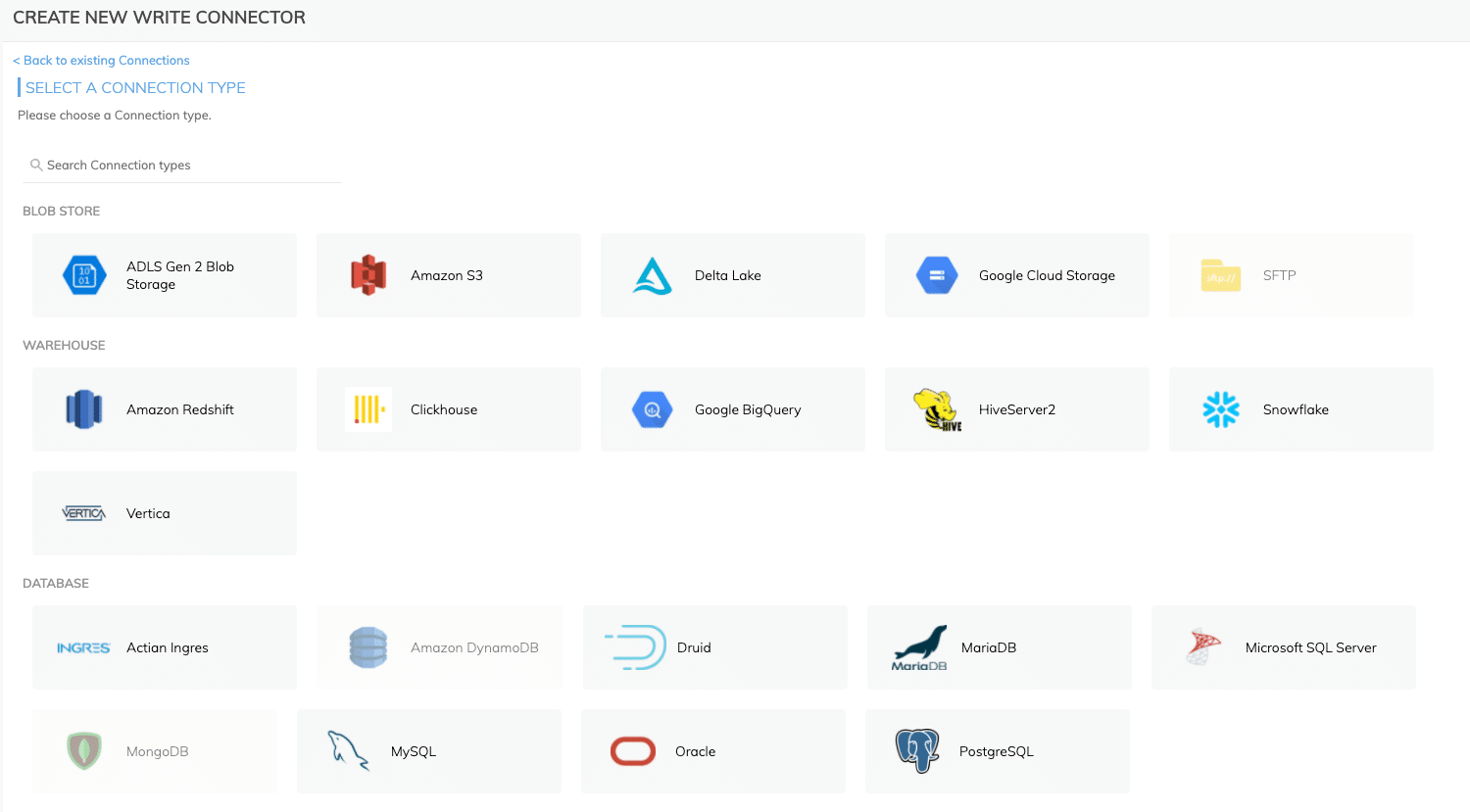Viewport: 1470px width, 812px height.
Task: Select the Amazon Redshift logo icon
Action: (84, 409)
